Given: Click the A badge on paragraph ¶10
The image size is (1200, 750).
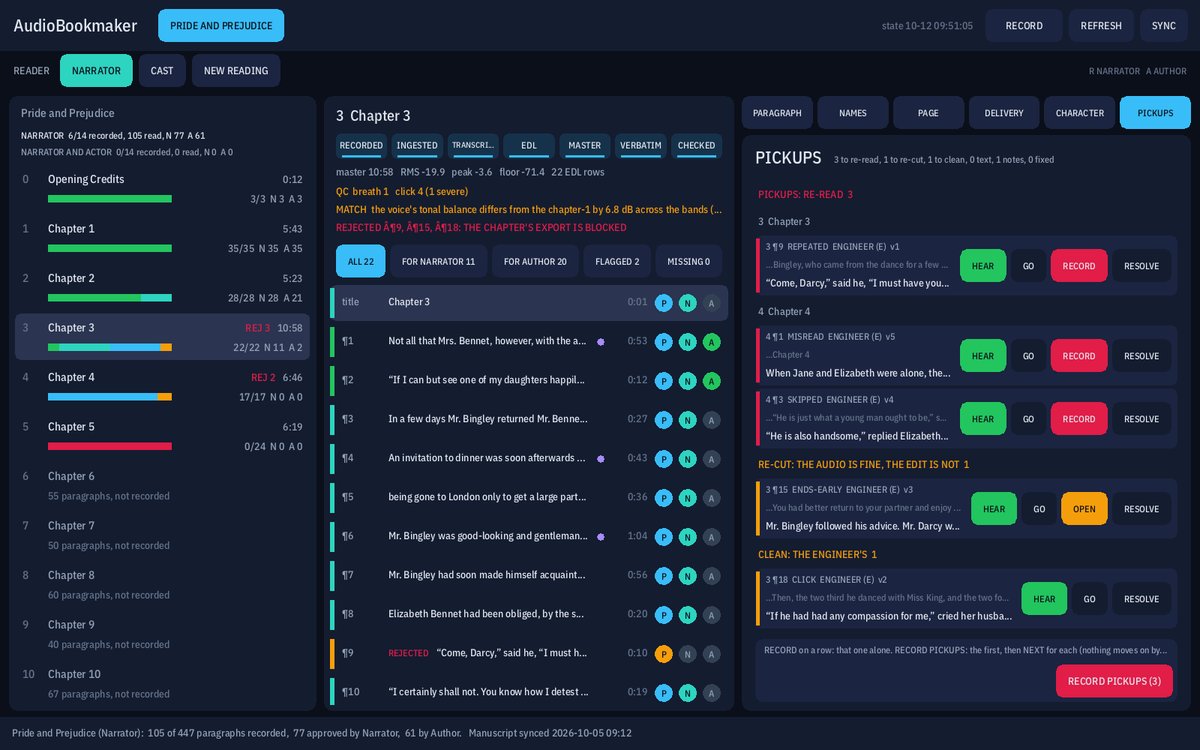Looking at the screenshot, I should (712, 692).
